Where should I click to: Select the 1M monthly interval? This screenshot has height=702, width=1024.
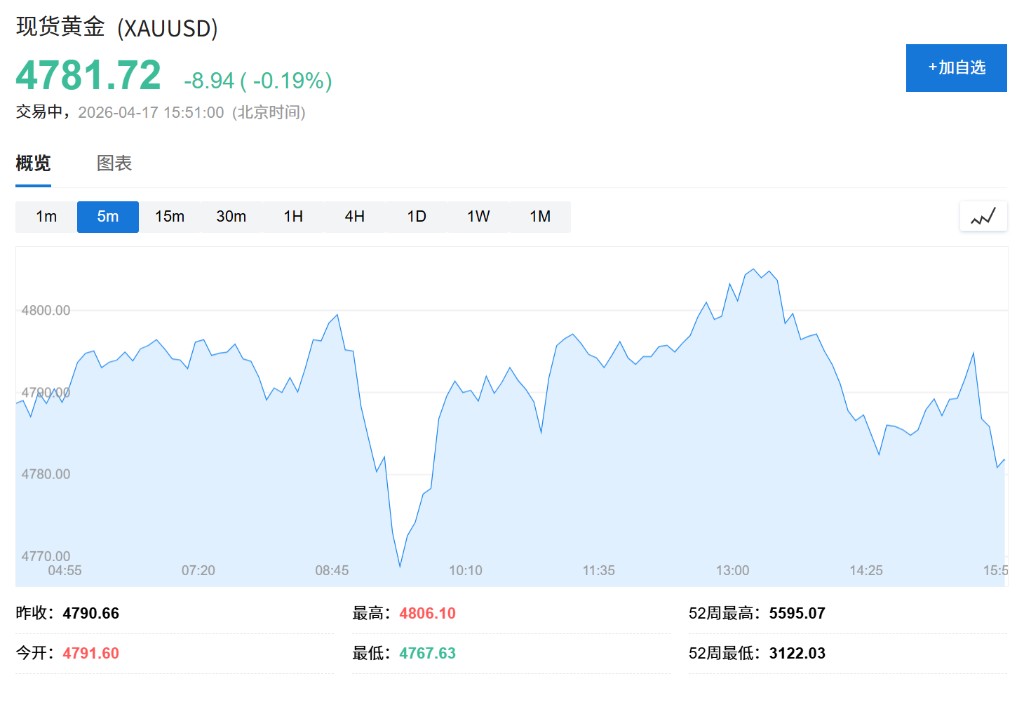(540, 217)
